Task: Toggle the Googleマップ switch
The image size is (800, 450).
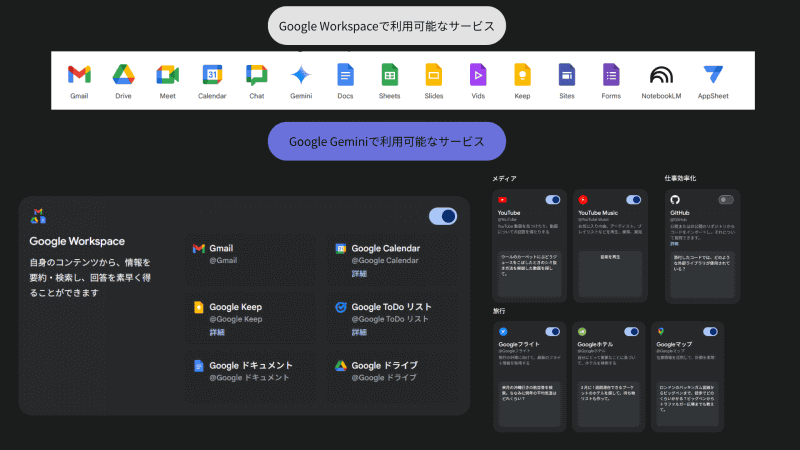Action: [x=710, y=332]
